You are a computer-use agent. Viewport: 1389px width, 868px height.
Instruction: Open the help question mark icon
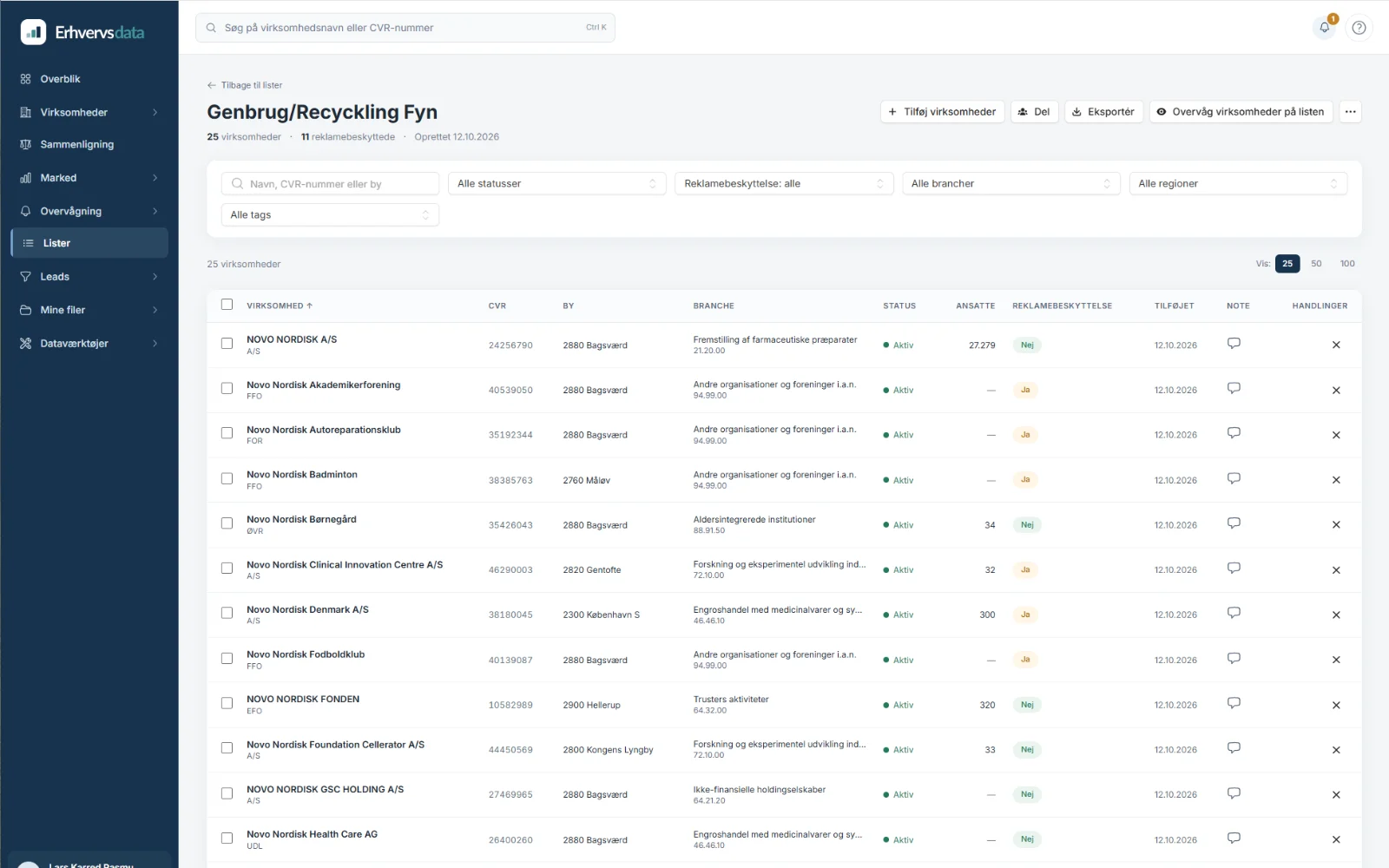pos(1359,28)
